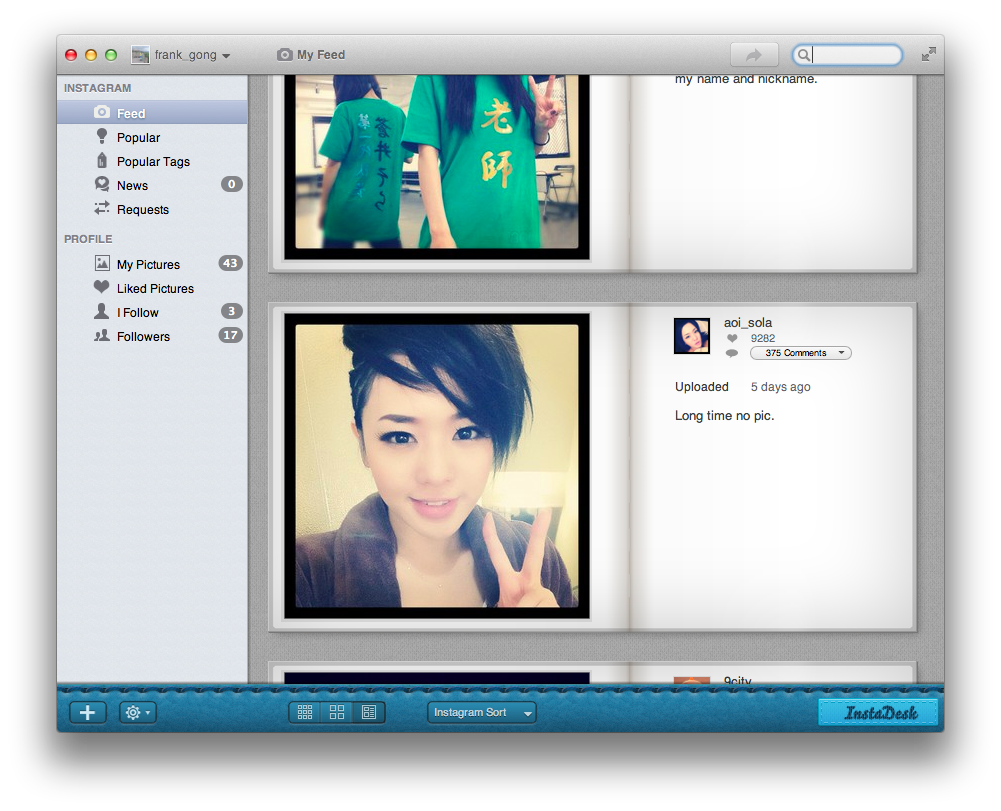1001x811 pixels.
Task: Switch to detail list view
Action: 370,713
